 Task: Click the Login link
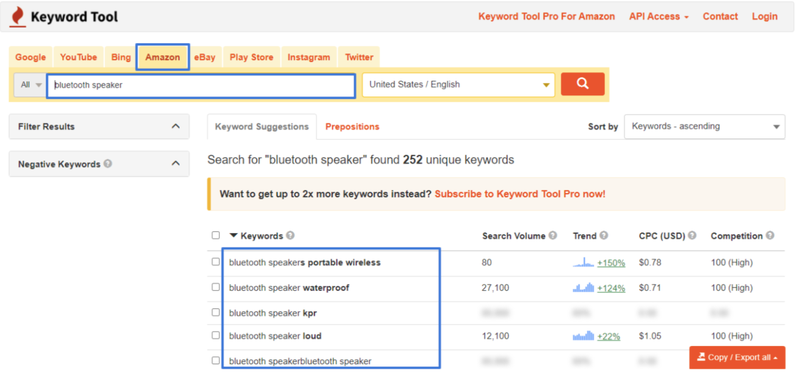pos(765,16)
